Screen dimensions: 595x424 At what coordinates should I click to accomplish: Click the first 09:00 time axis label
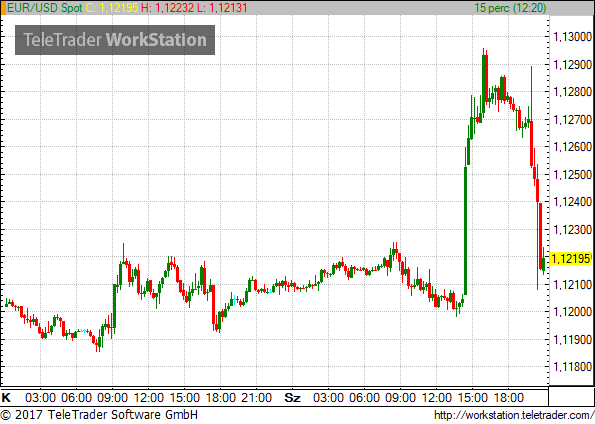(112, 398)
